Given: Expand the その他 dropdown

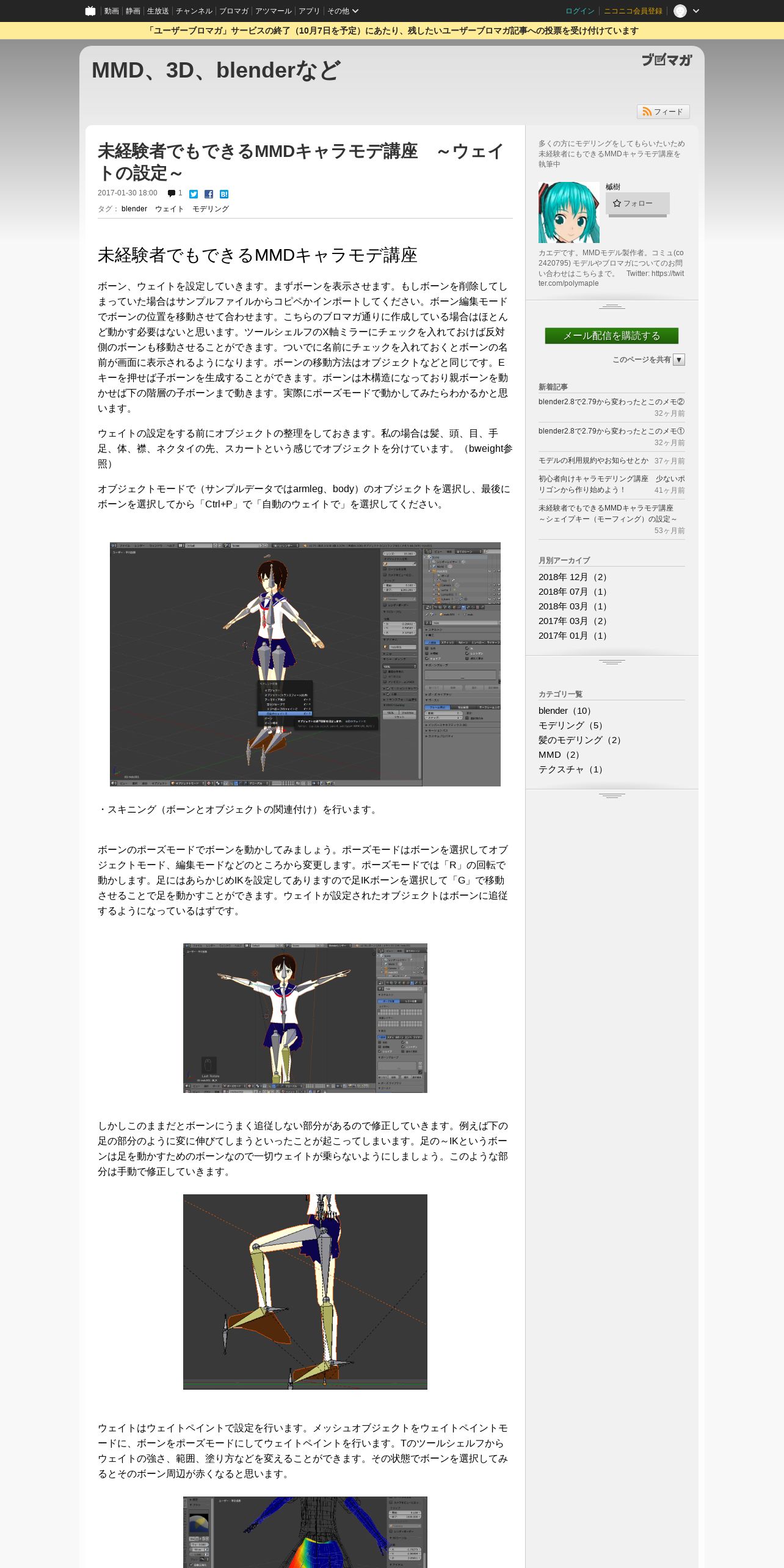Looking at the screenshot, I should (x=343, y=11).
